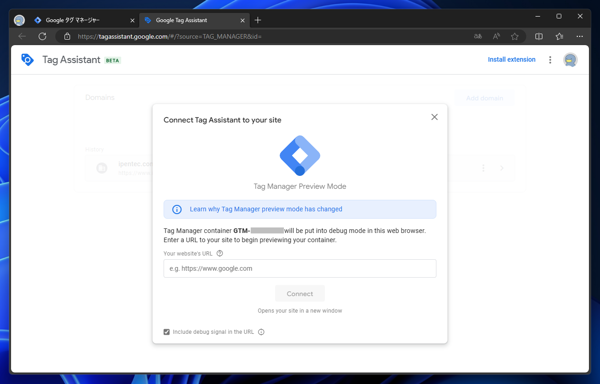This screenshot has height=384, width=600.
Task: Click the info icon in the blue banner
Action: pos(177,209)
